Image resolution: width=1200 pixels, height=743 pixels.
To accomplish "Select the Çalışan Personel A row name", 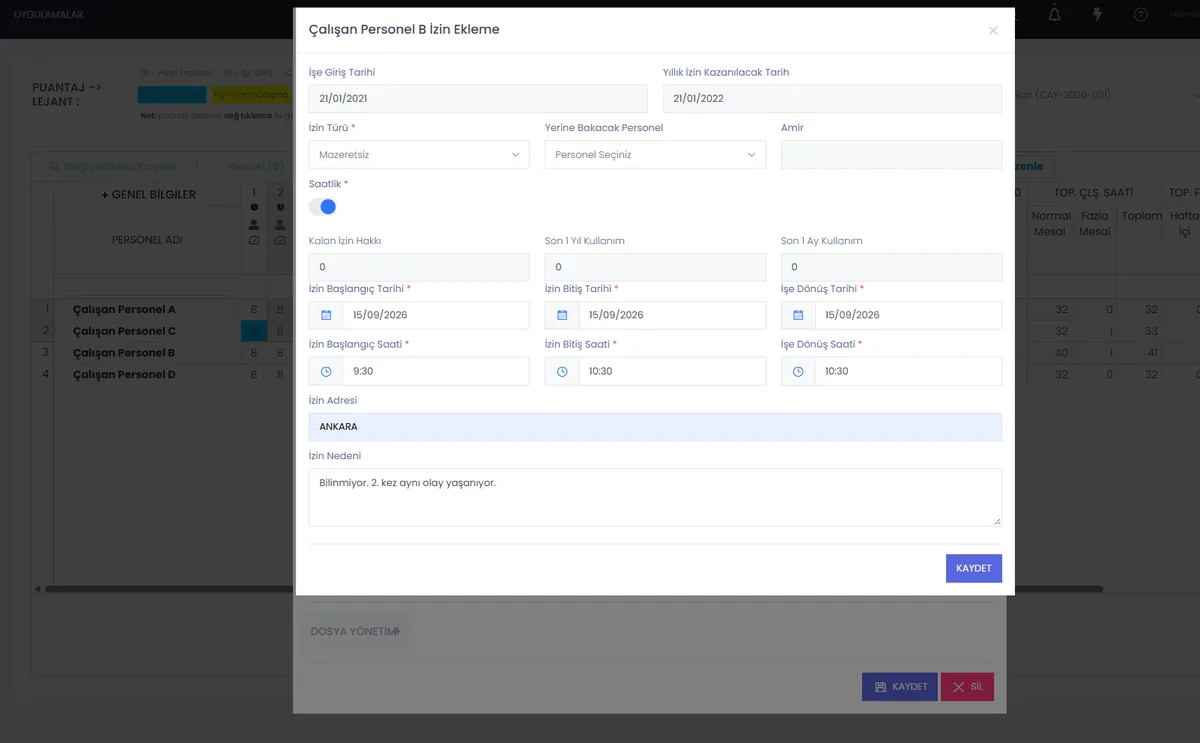I will click(x=124, y=310).
